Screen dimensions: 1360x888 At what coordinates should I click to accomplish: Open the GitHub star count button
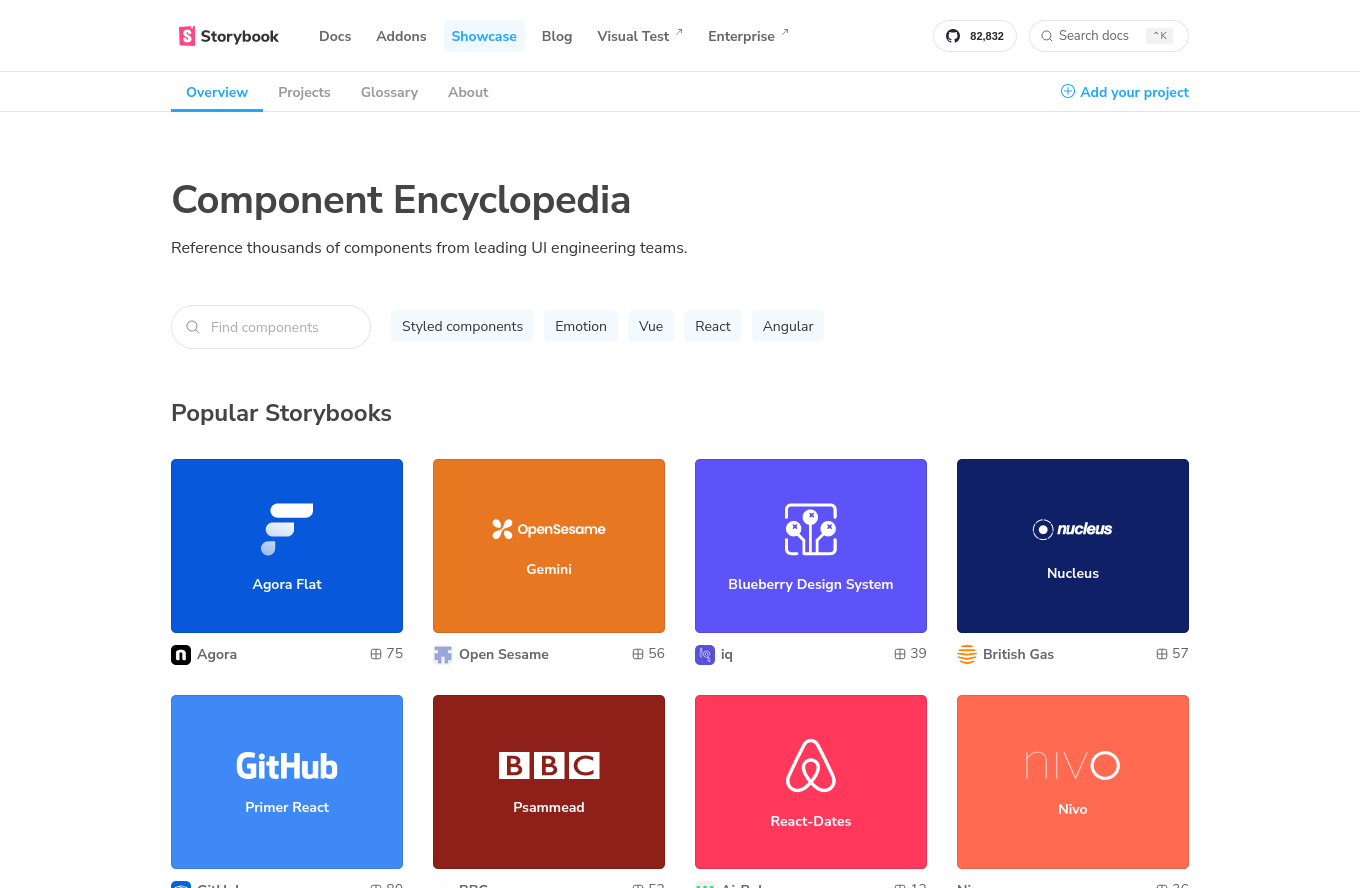coord(975,36)
